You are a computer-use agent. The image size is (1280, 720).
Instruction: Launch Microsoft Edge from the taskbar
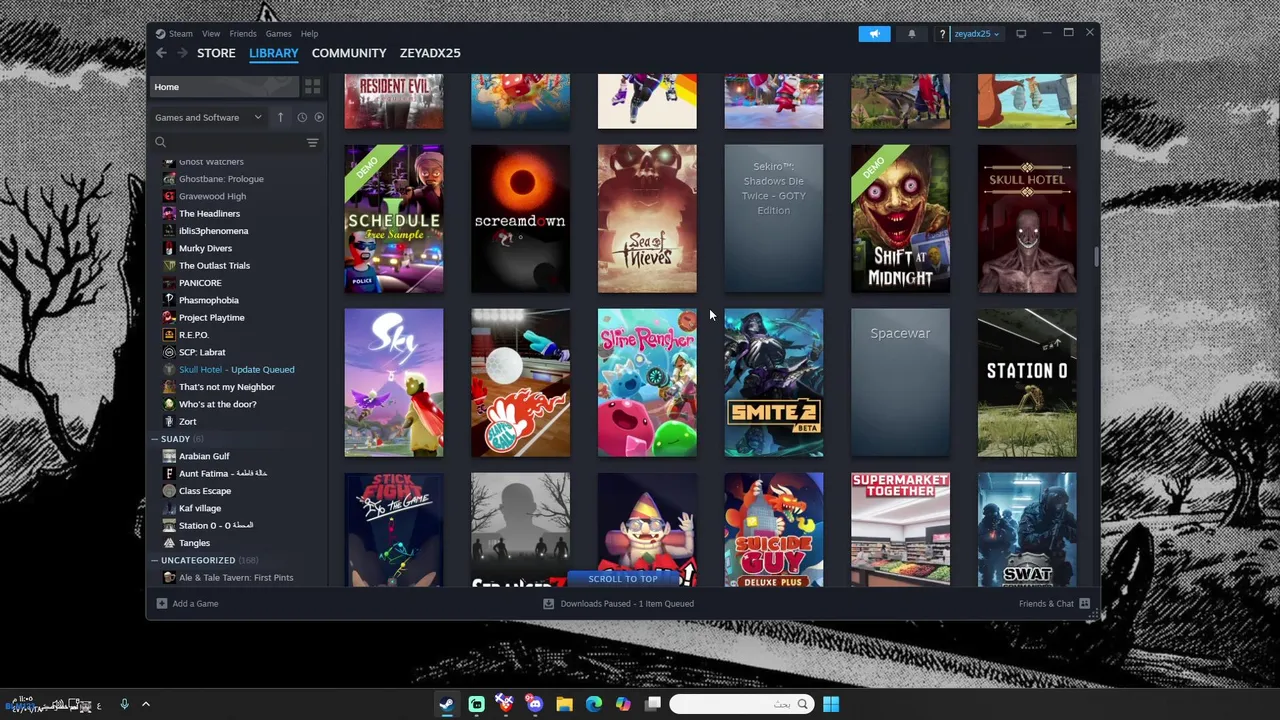(594, 704)
